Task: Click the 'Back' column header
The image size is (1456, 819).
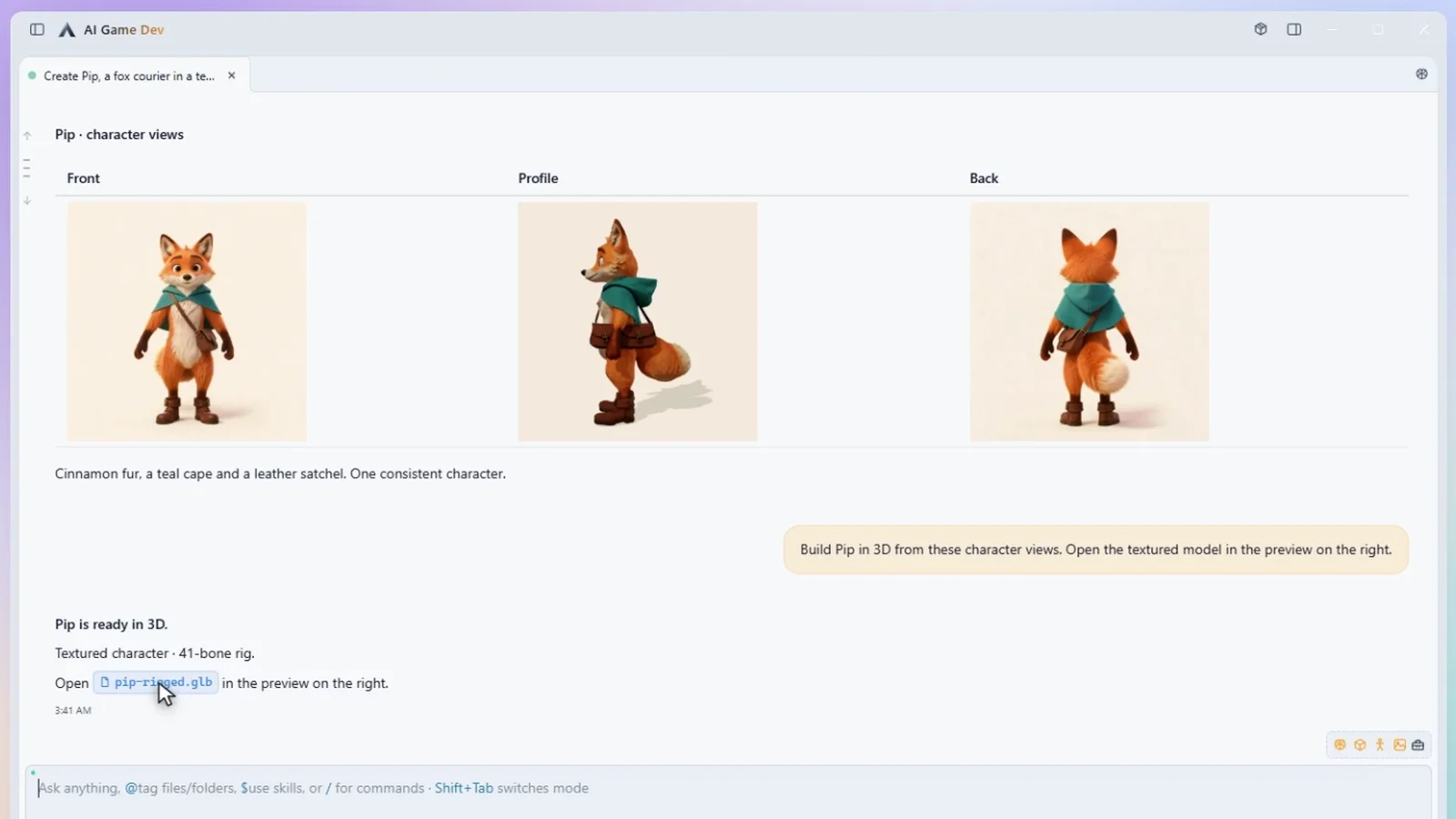Action: (984, 178)
